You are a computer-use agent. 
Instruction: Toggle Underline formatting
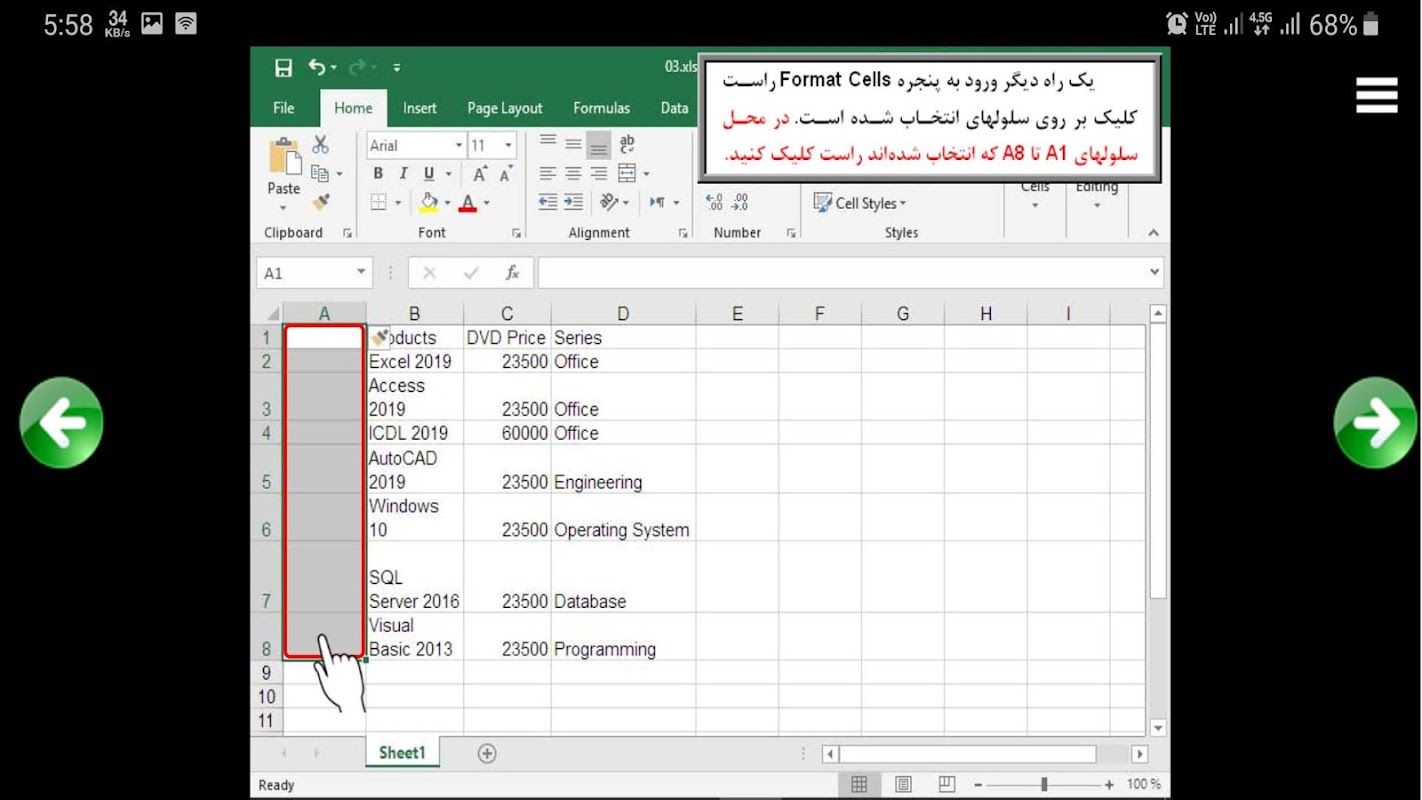429,174
